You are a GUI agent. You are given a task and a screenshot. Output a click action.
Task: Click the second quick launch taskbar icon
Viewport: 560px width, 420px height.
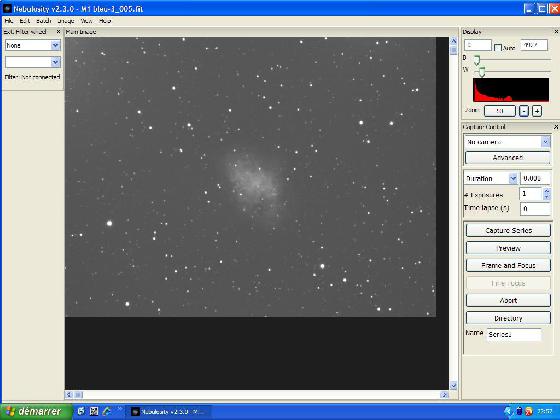coord(94,411)
